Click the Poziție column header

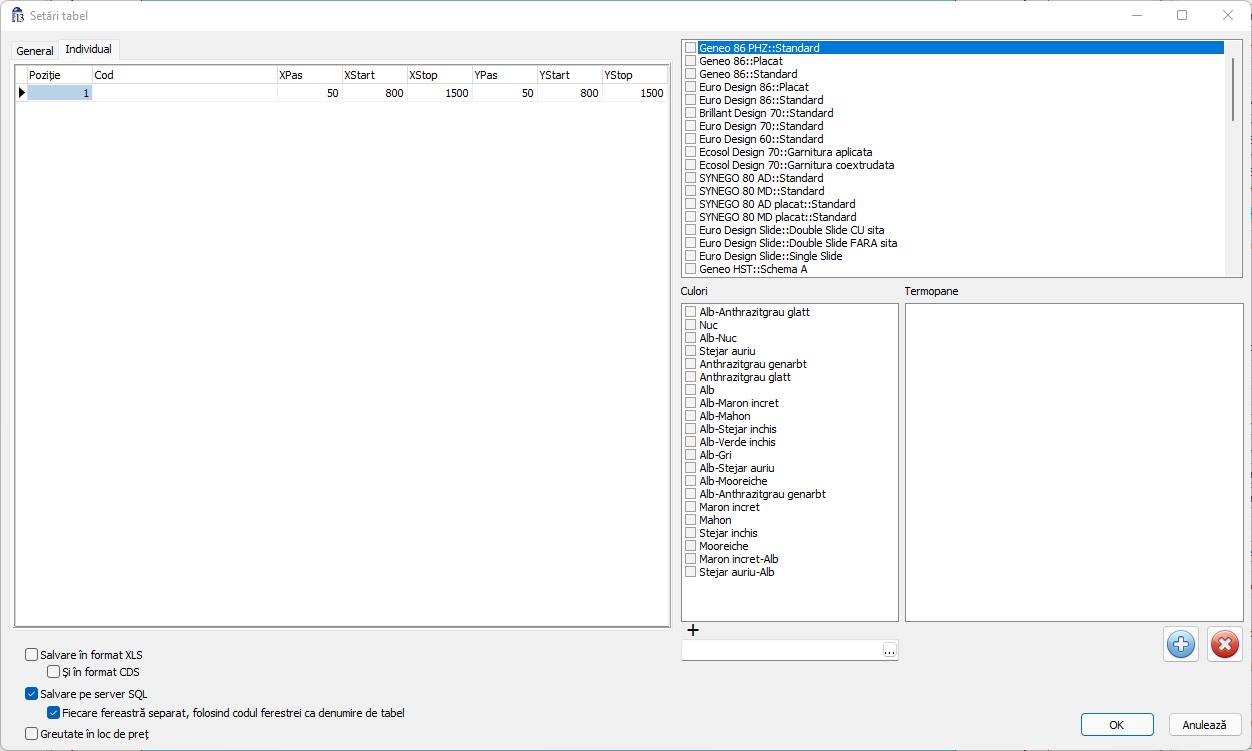(59, 75)
